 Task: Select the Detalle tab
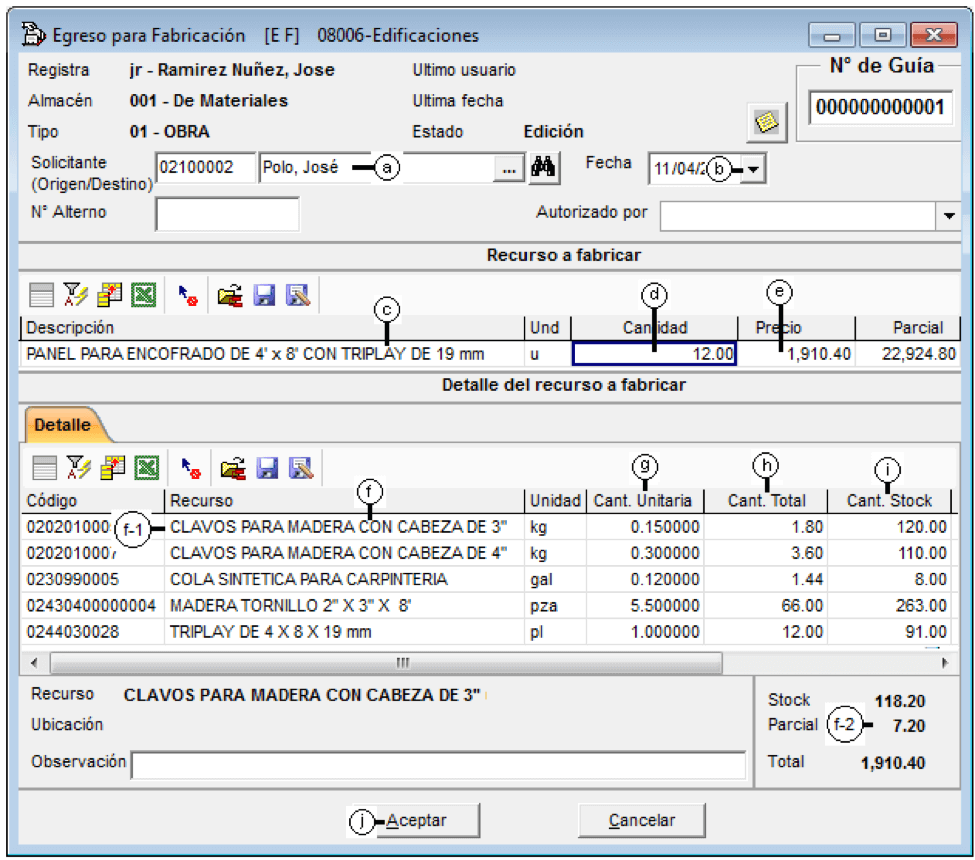63,425
